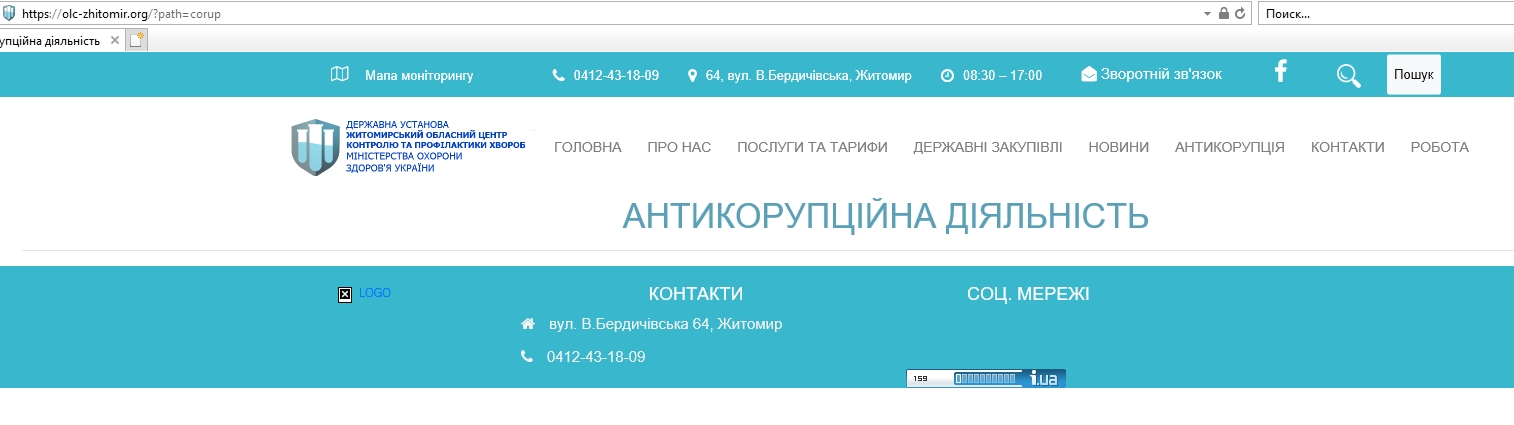Click the envelope icon for Зворотній зв'язок
The height and width of the screenshot is (425, 1514).
coord(1089,75)
